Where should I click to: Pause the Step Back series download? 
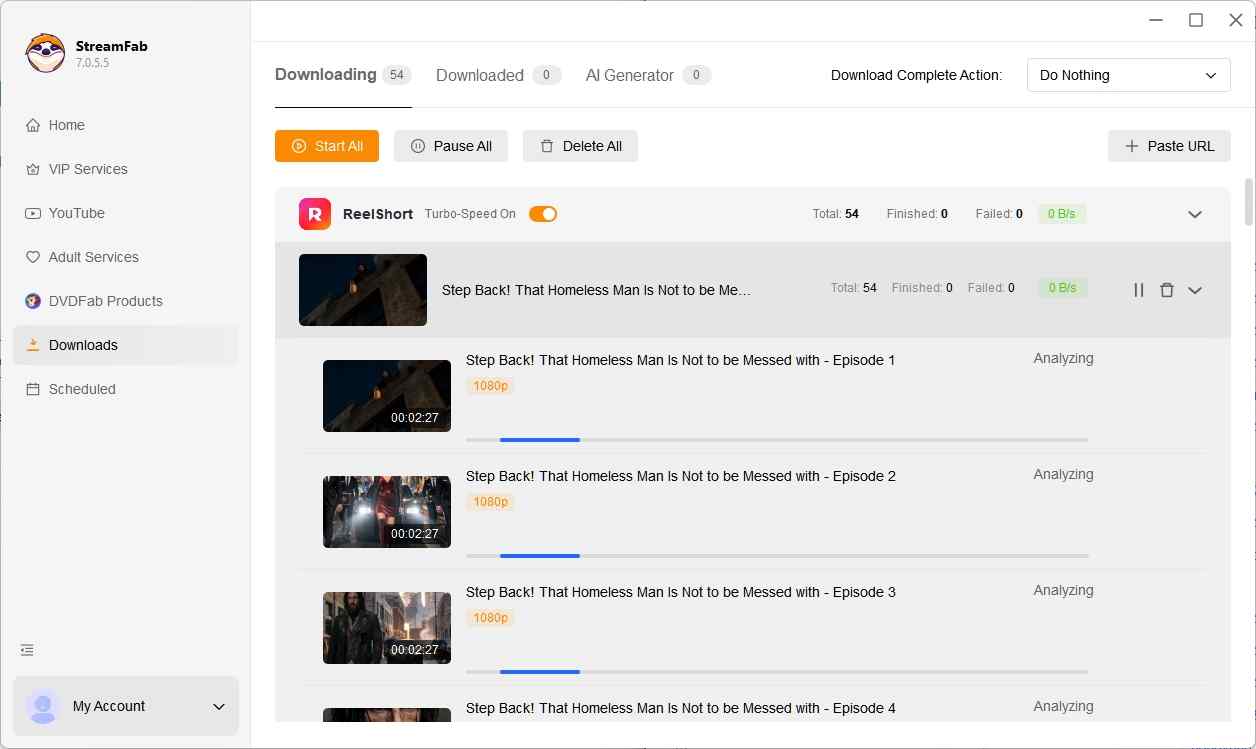pos(1139,290)
